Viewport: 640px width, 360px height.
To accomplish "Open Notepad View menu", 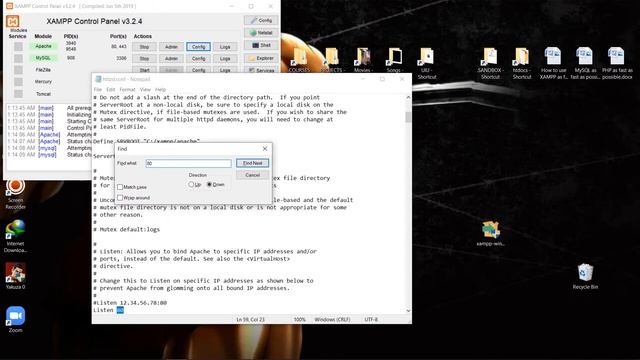I will click(x=145, y=89).
